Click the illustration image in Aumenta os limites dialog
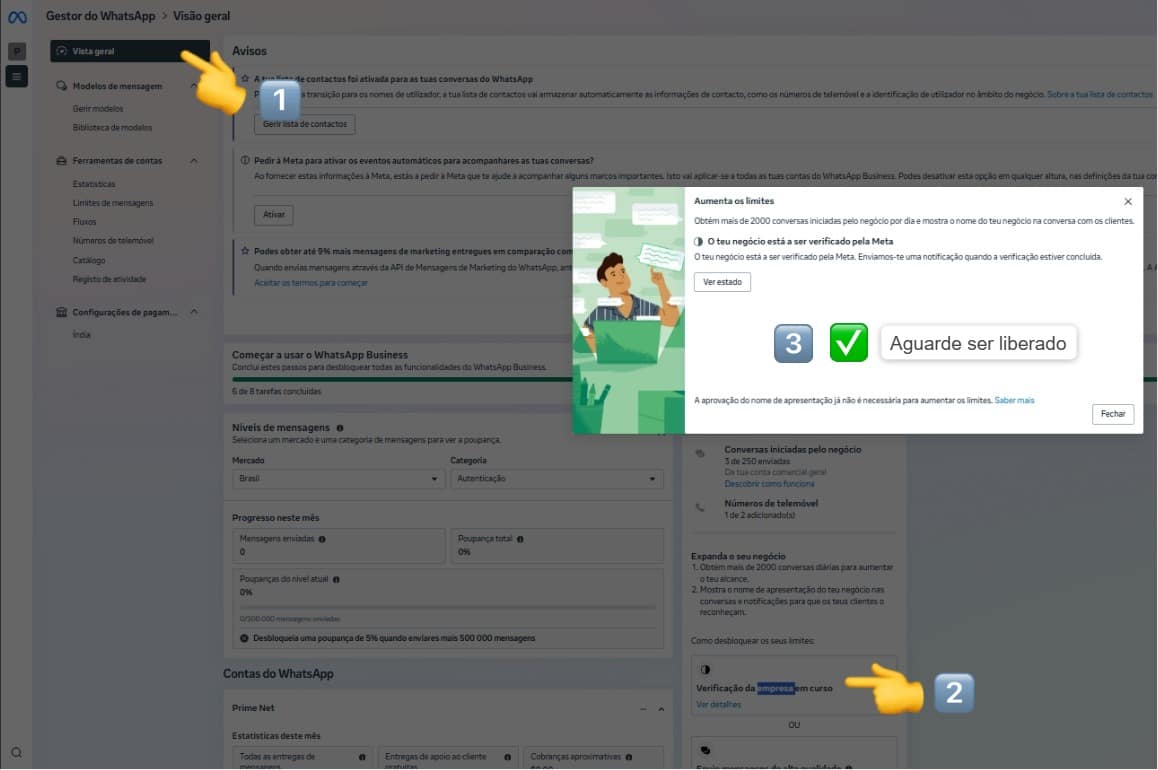Image resolution: width=1158 pixels, height=770 pixels. click(628, 310)
